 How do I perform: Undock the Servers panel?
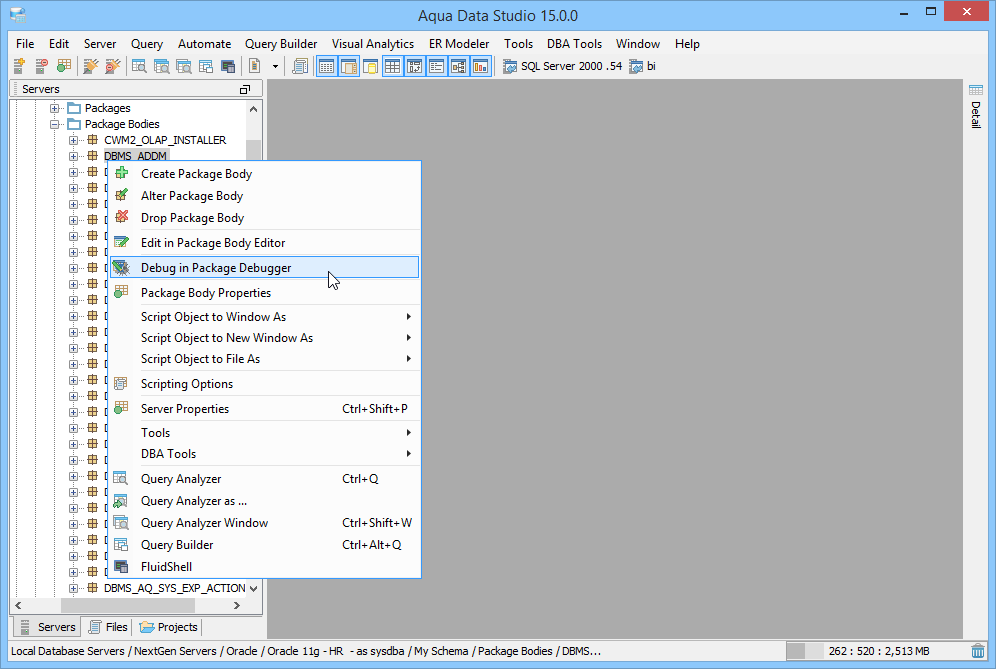(x=245, y=90)
